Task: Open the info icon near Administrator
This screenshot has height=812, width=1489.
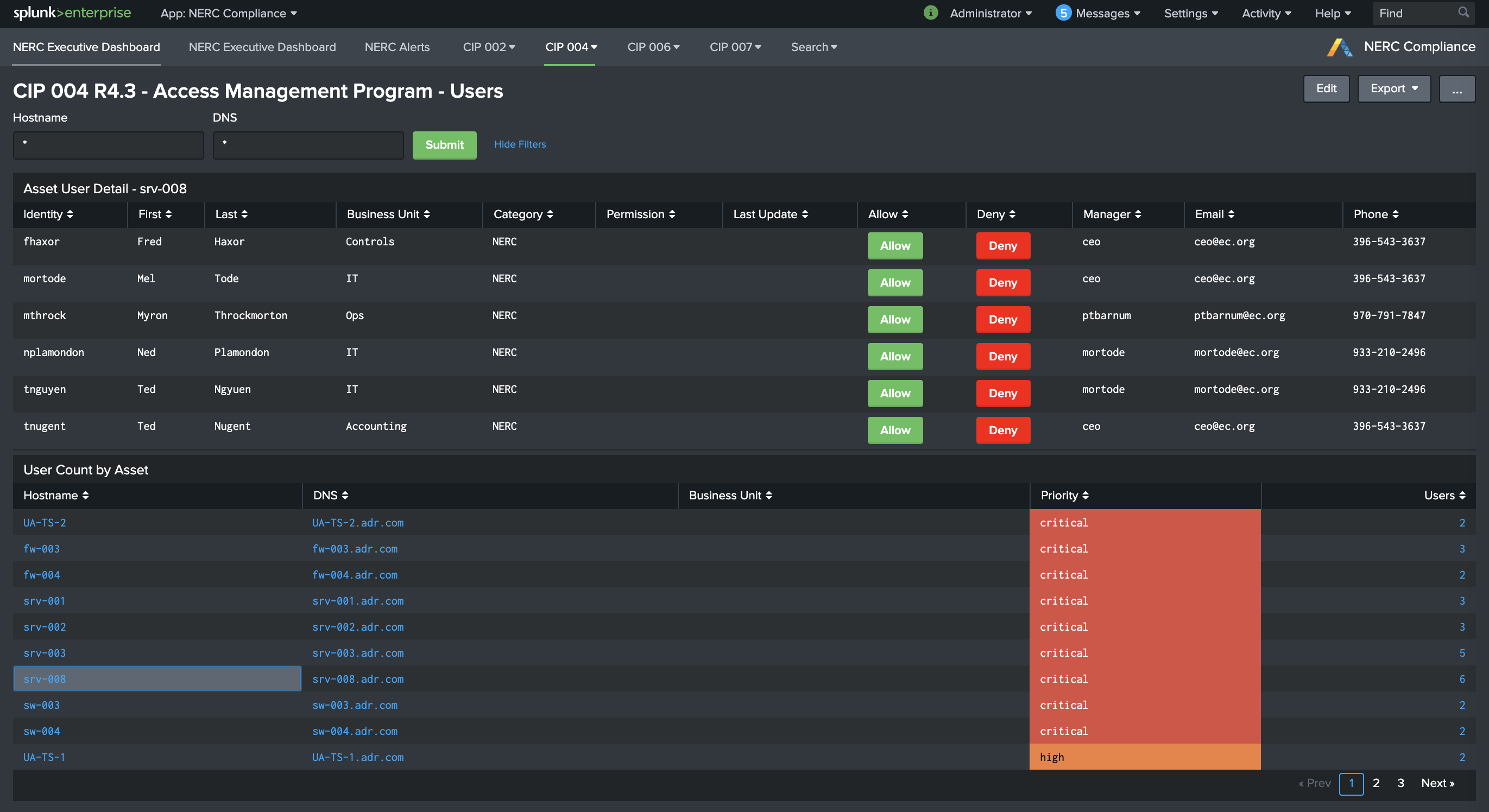Action: pos(931,12)
